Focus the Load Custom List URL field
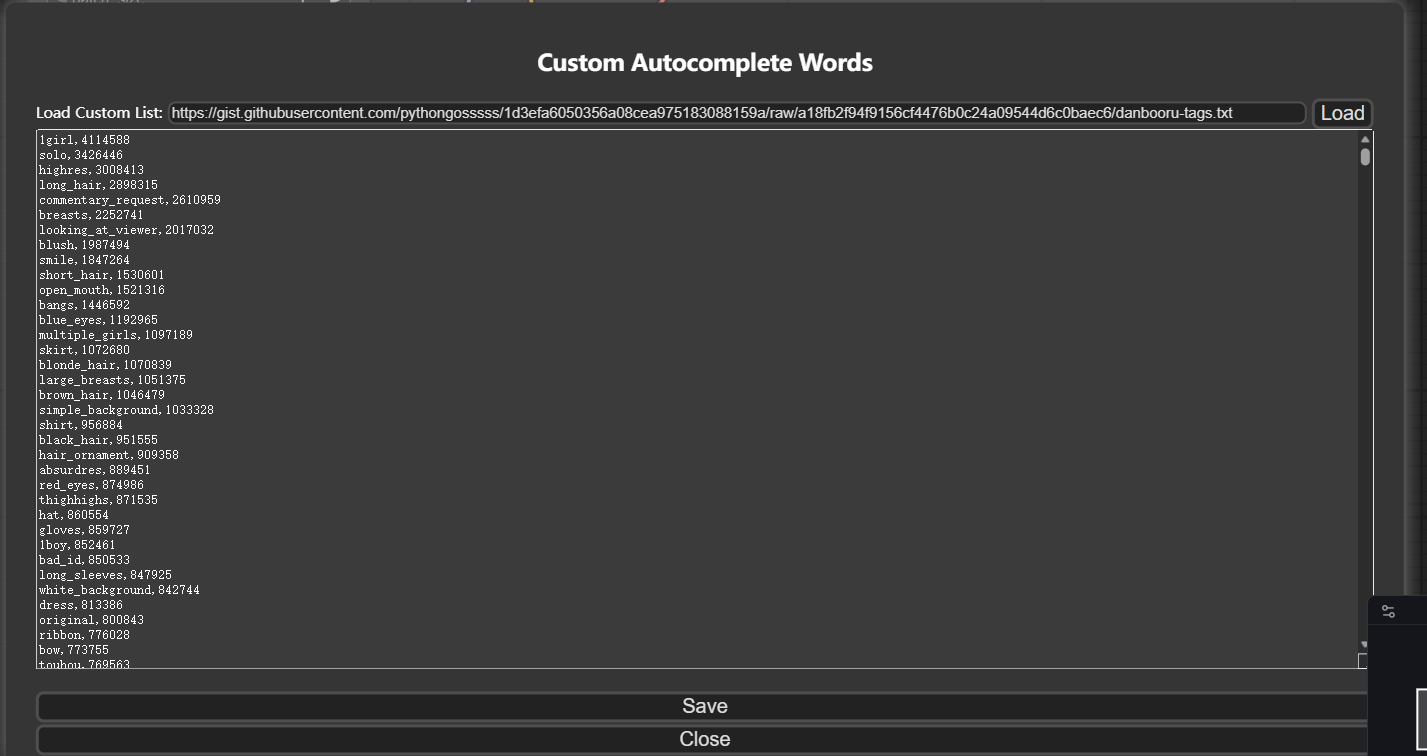This screenshot has height=756, width=1427. [737, 113]
